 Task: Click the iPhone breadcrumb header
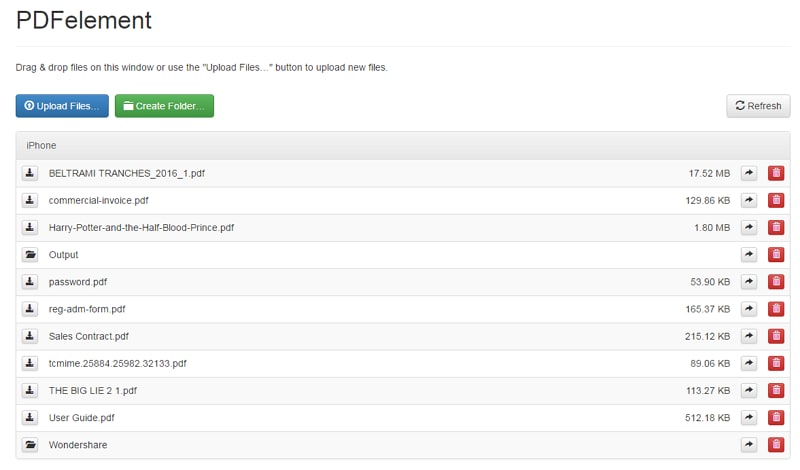coord(41,145)
